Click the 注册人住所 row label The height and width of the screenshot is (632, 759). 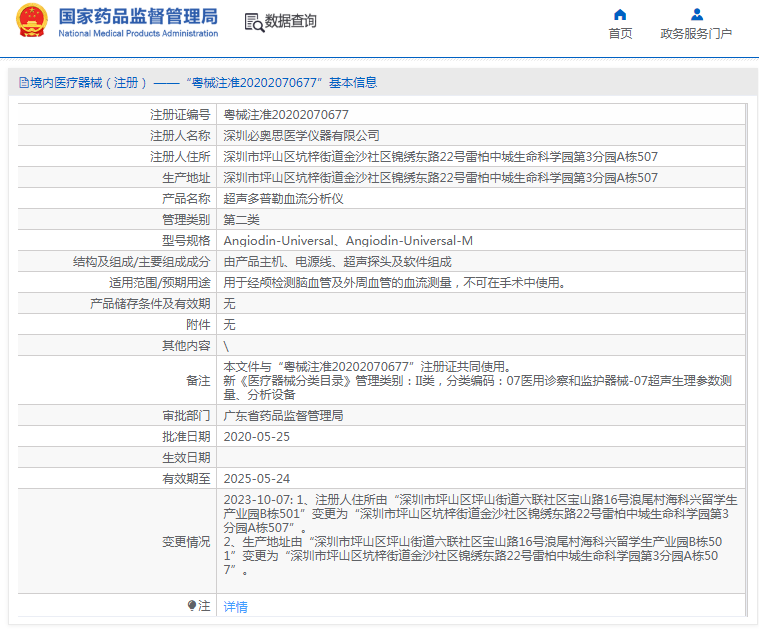[180, 157]
